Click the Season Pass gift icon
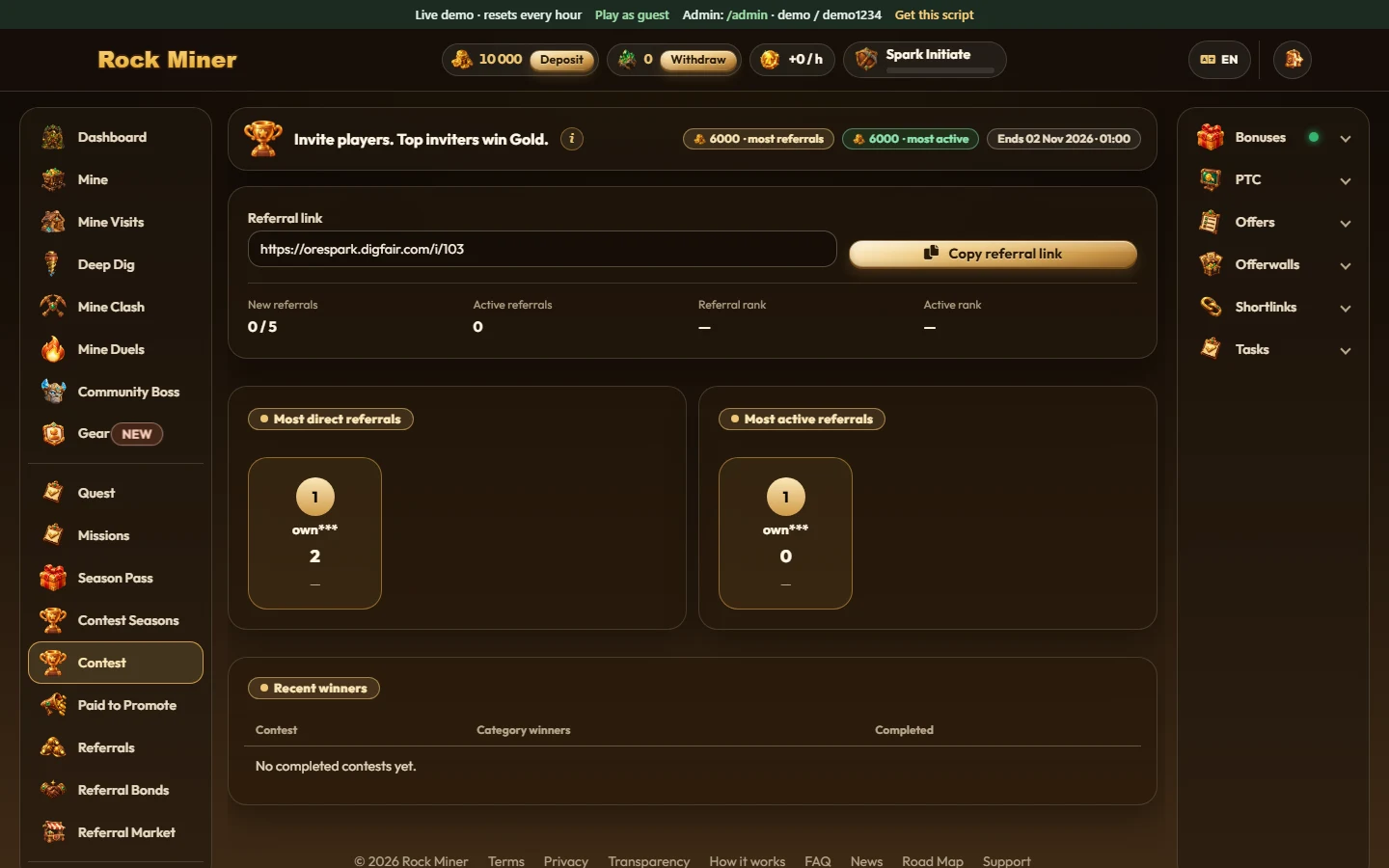Screen dimensions: 1389x868 click(x=53, y=578)
